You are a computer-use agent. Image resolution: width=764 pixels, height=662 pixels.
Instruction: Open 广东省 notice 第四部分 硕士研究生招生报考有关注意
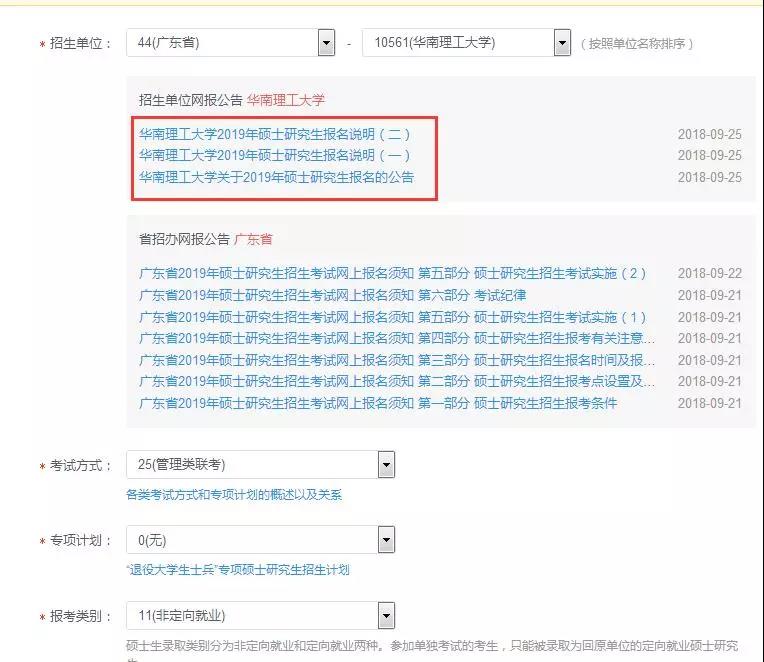397,339
